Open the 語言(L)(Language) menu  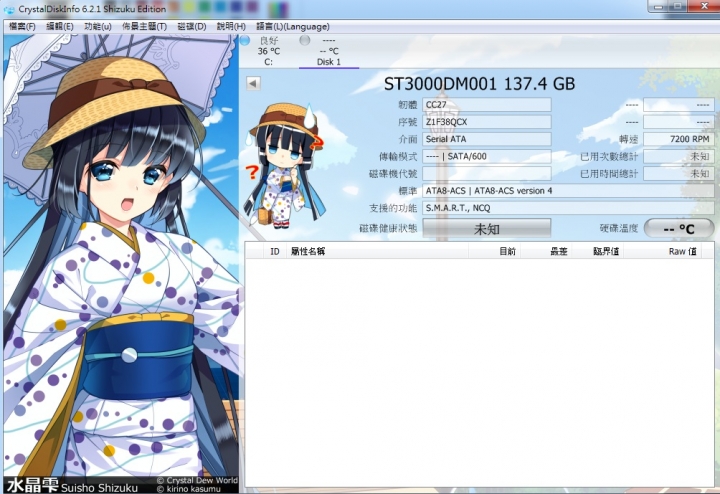coord(292,27)
